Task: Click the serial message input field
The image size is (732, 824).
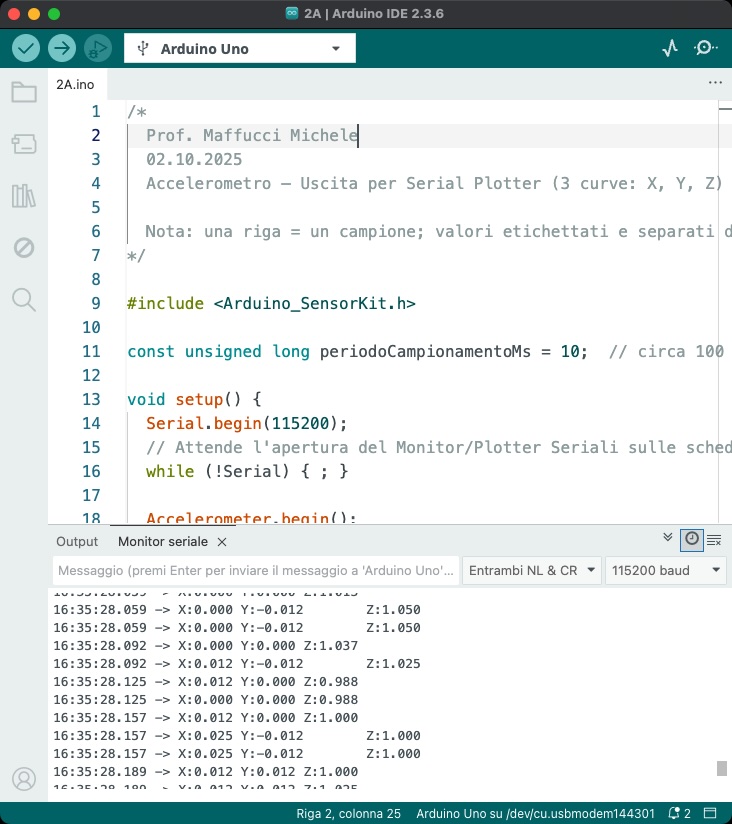Action: (x=255, y=570)
